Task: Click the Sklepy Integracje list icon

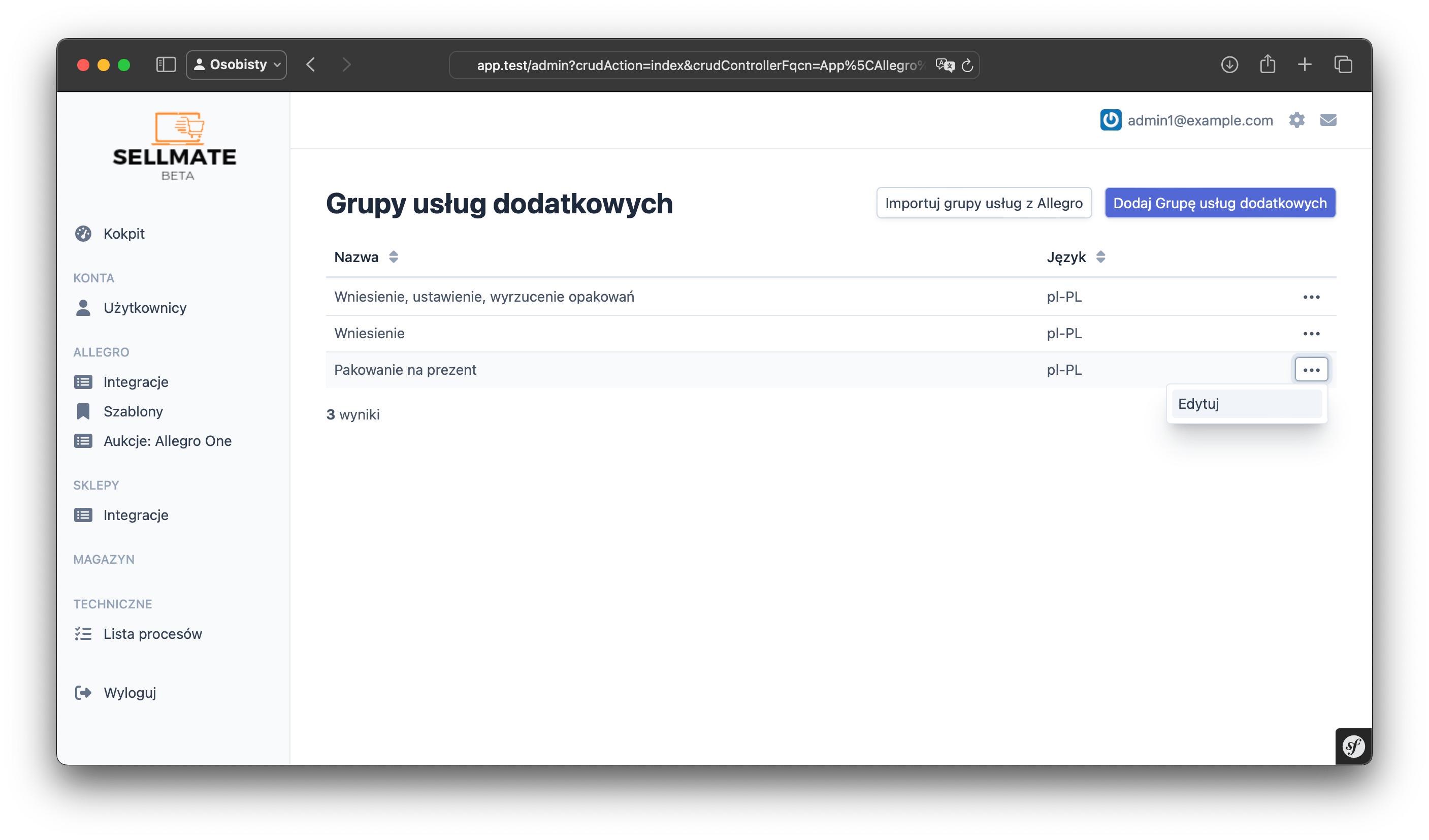Action: point(83,515)
